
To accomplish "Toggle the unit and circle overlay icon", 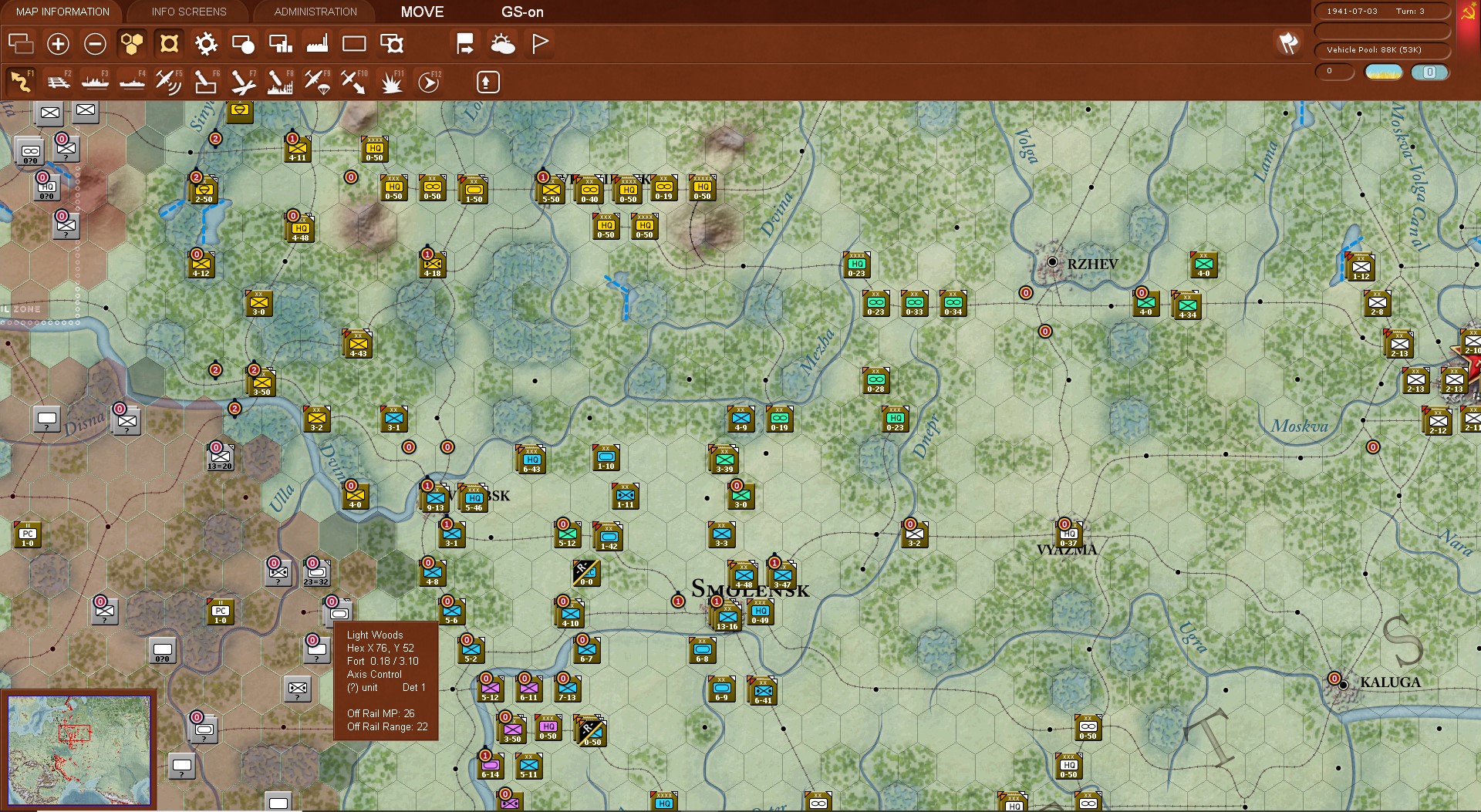I will tap(243, 44).
